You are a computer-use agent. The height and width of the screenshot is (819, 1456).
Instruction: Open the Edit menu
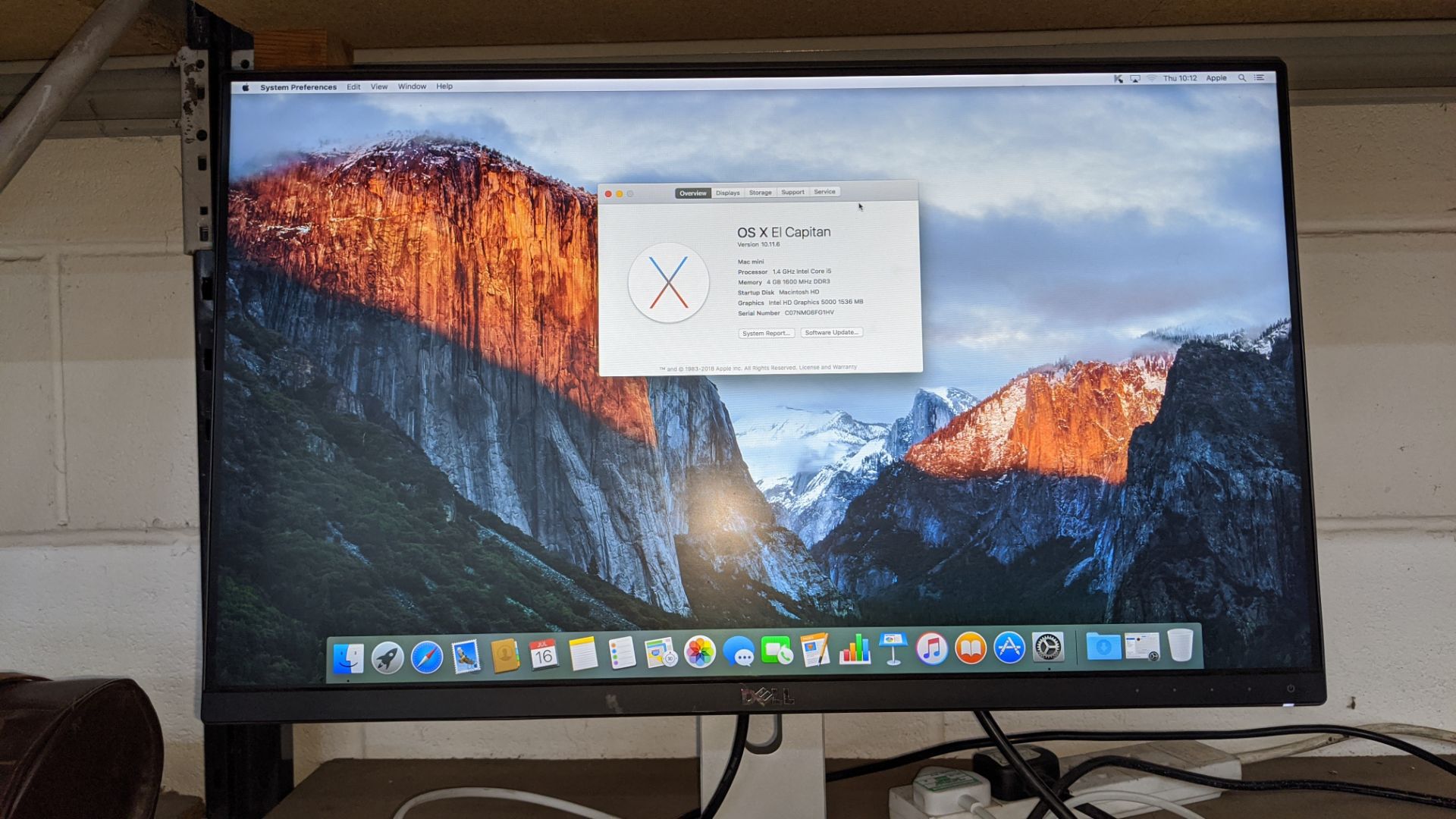point(354,86)
